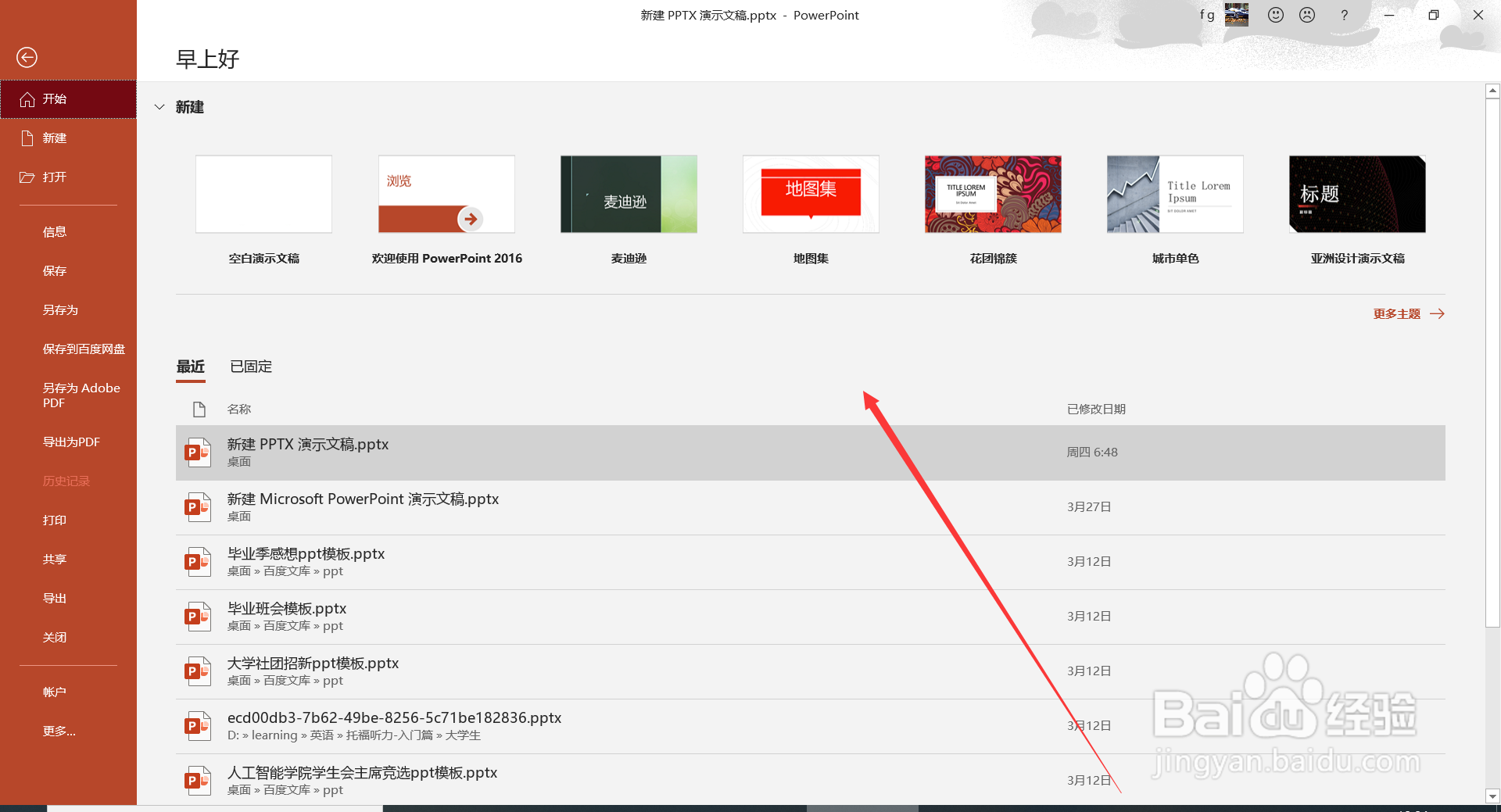This screenshot has height=812, width=1501.
Task: Choose the 地图集 theme thumbnail
Action: (811, 194)
